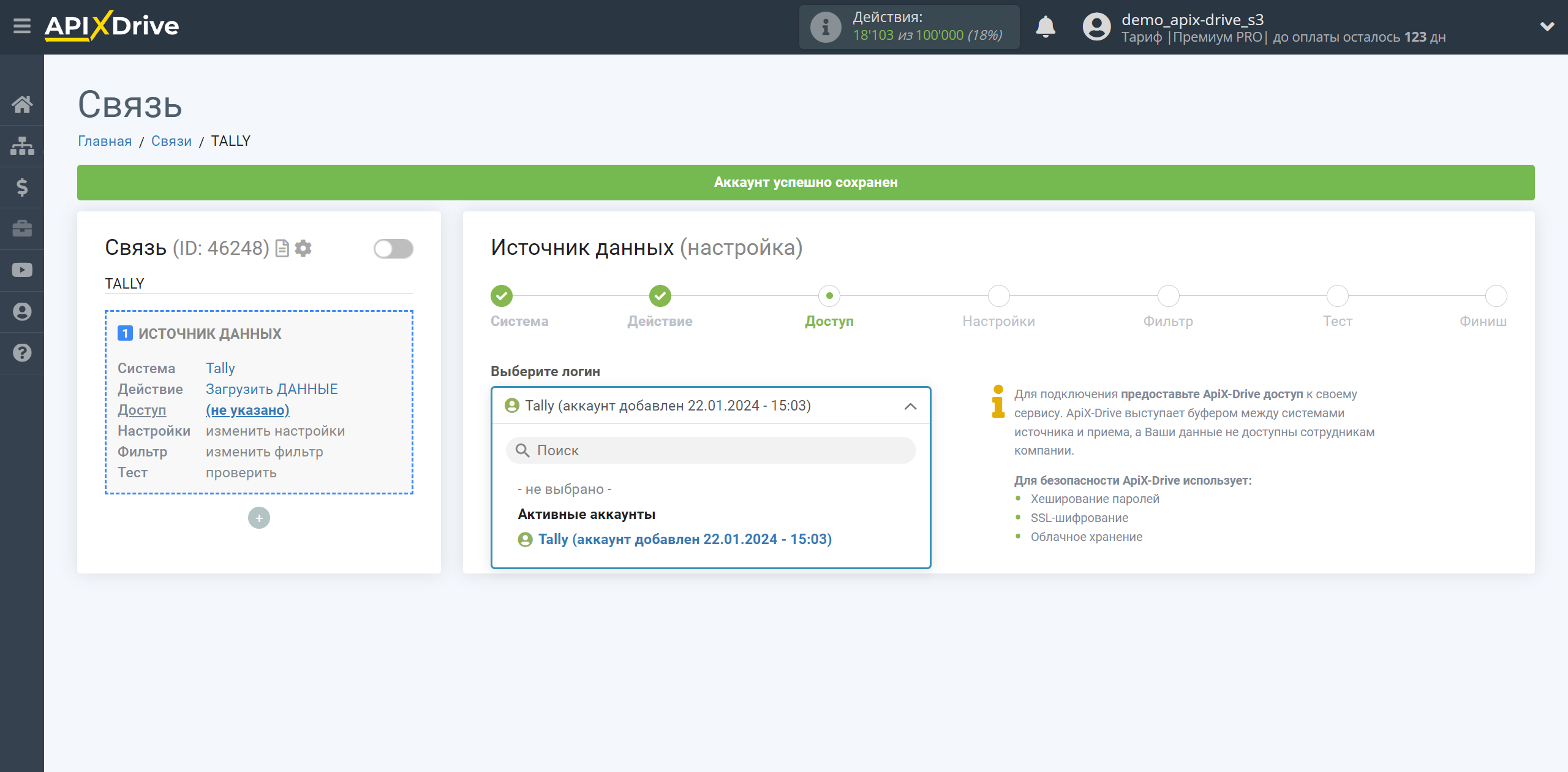Open the home sidebar icon
The image size is (1568, 772).
pyautogui.click(x=22, y=104)
